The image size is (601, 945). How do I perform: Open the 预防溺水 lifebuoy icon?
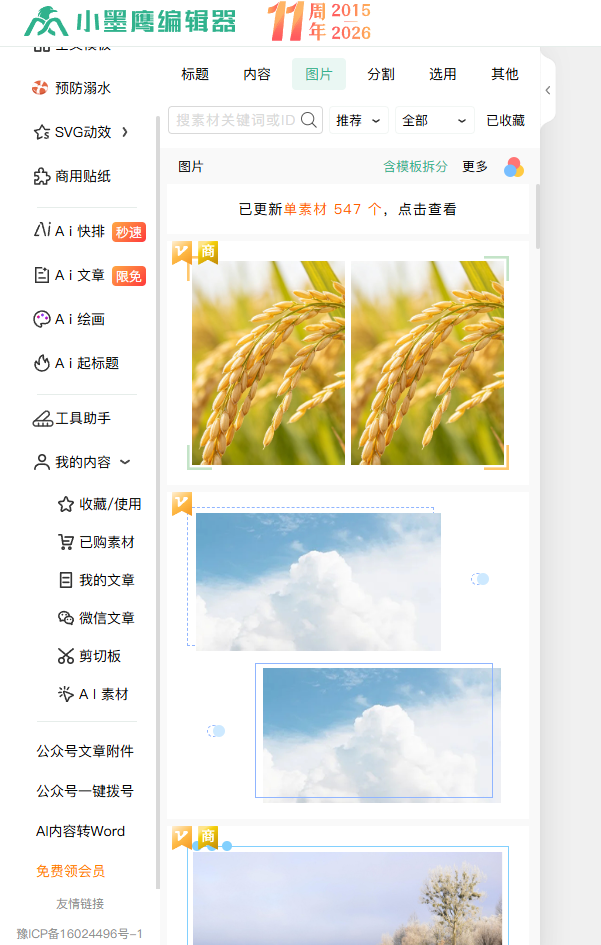point(40,88)
